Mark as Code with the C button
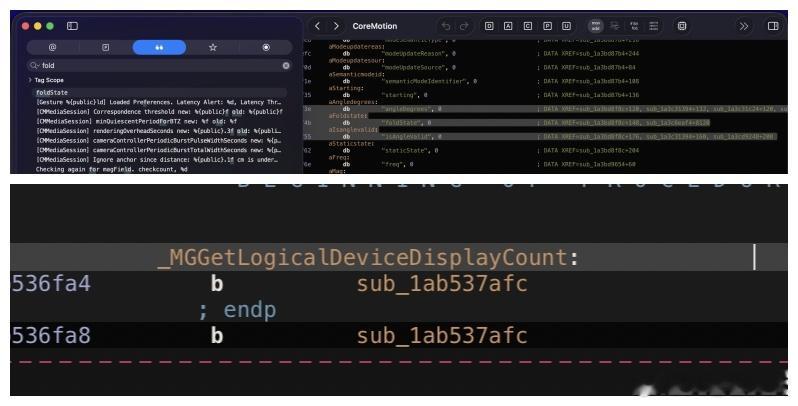798x406 pixels. click(x=528, y=26)
